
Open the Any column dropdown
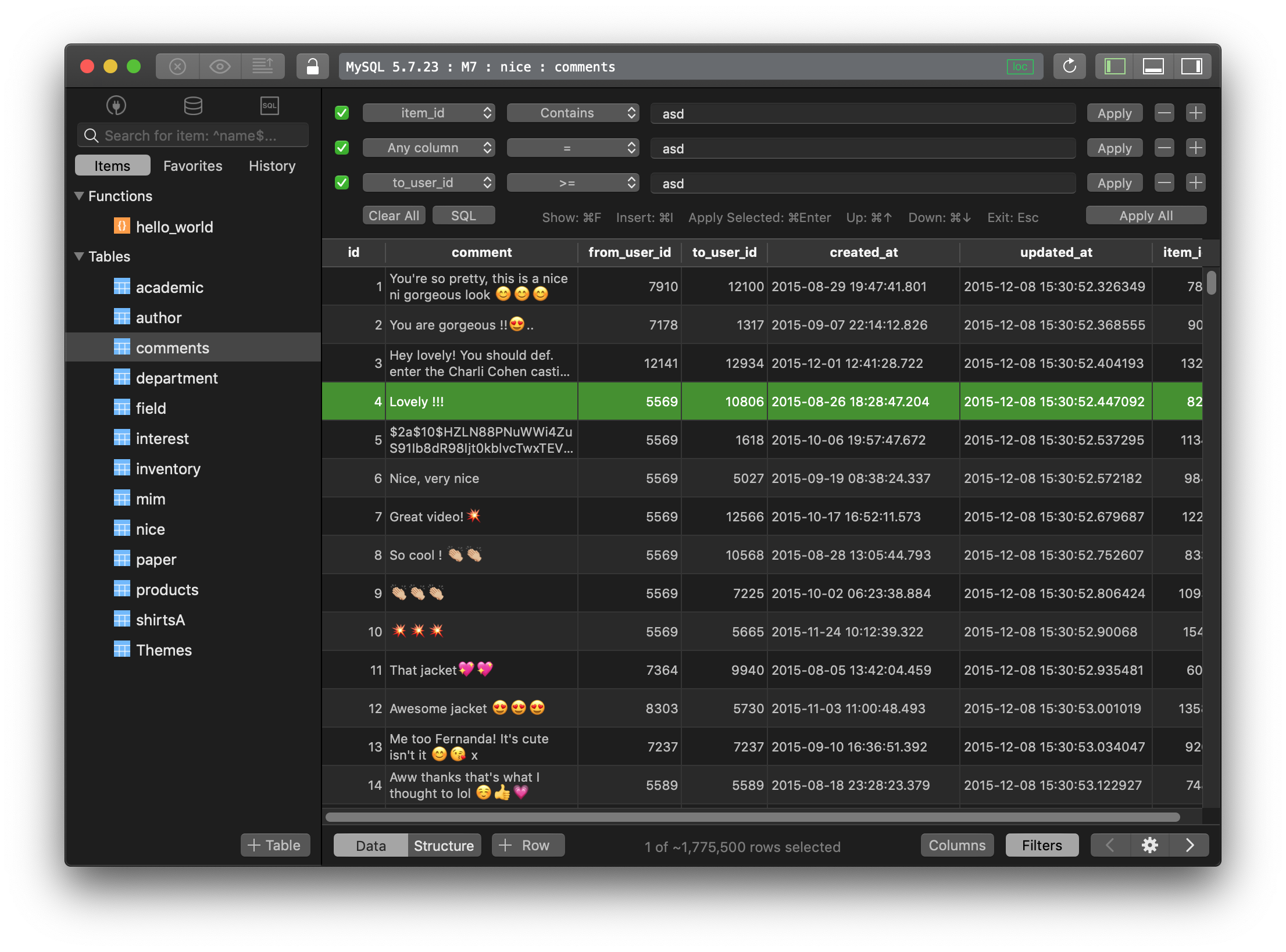428,148
